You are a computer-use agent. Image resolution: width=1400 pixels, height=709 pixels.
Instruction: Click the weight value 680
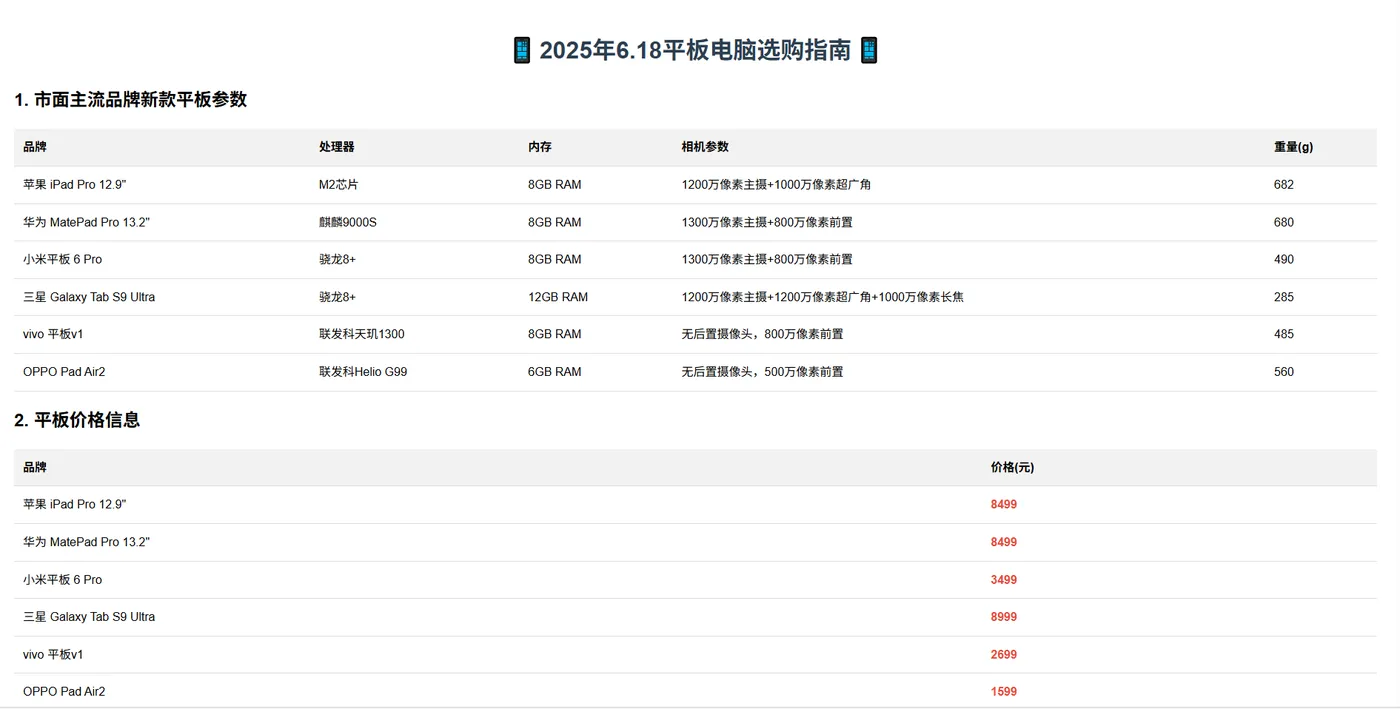point(1284,222)
